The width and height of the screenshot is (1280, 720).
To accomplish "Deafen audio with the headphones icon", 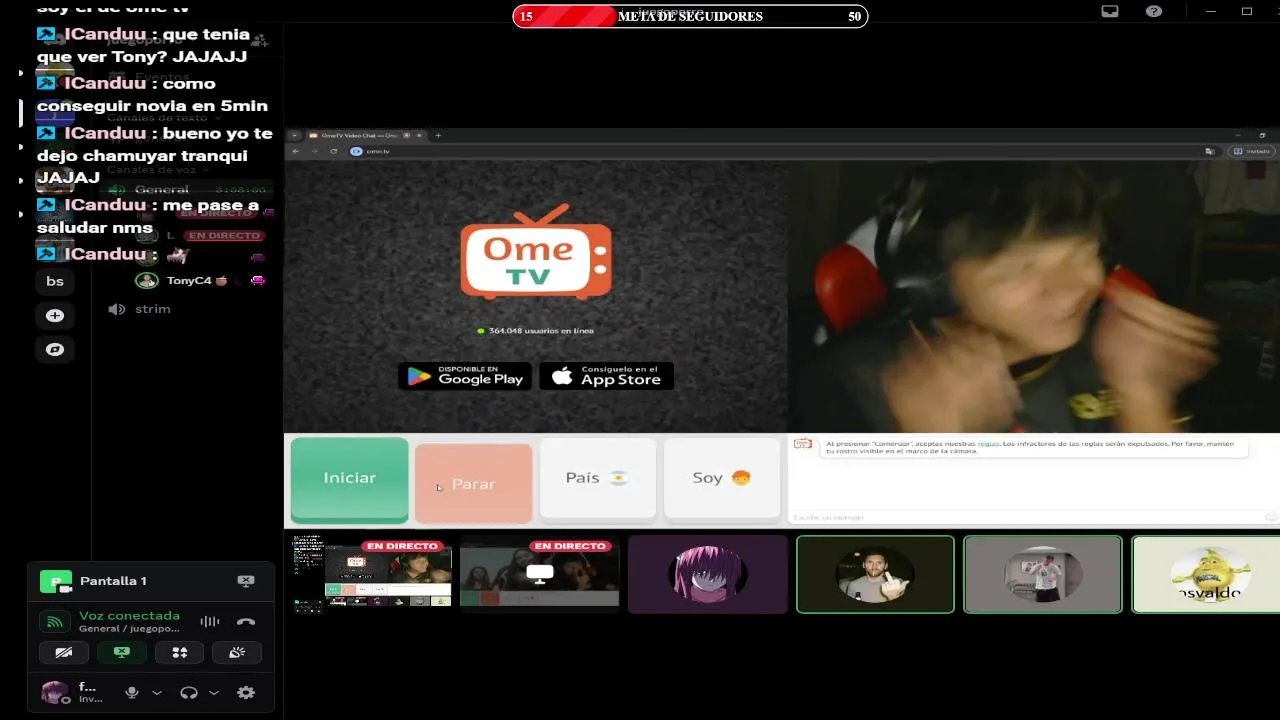I will (188, 692).
